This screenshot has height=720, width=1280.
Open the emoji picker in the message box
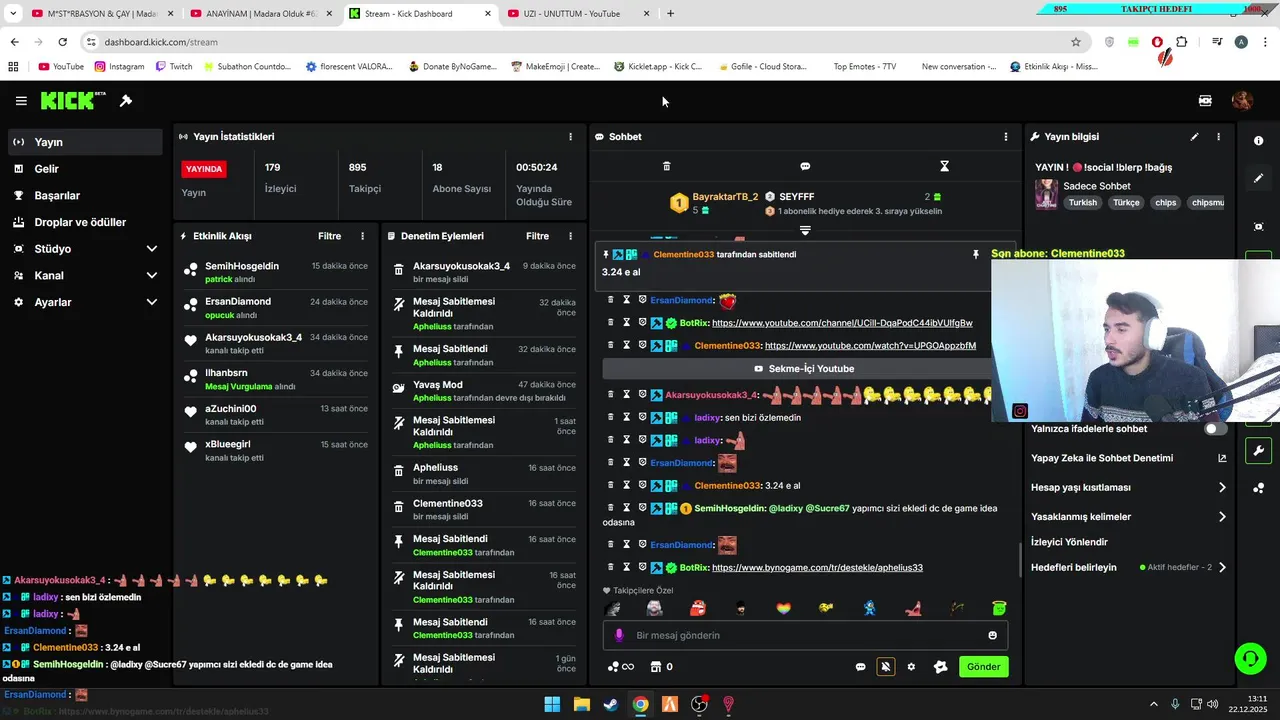(x=992, y=635)
